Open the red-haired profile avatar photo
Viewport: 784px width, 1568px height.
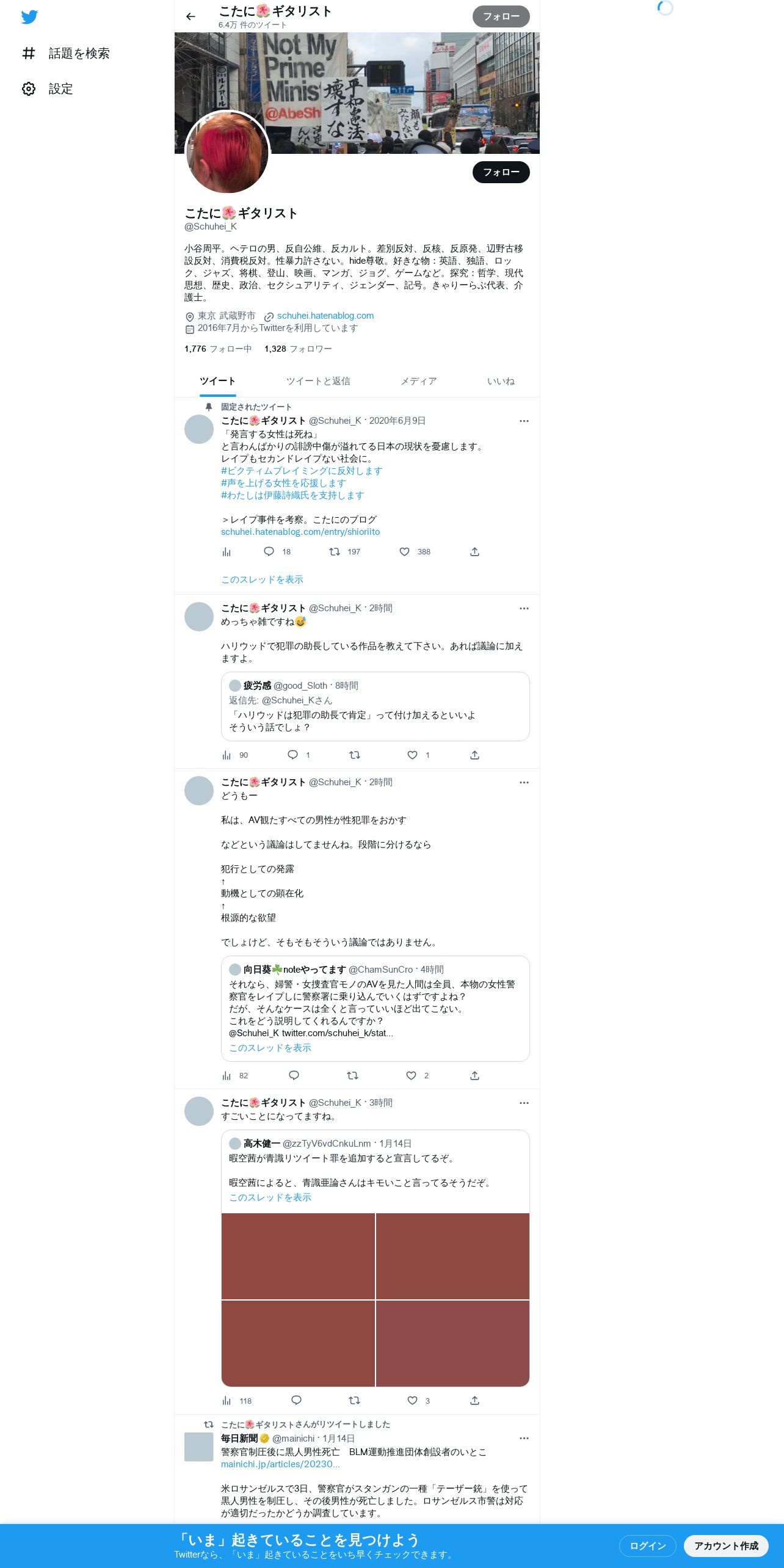pos(227,153)
